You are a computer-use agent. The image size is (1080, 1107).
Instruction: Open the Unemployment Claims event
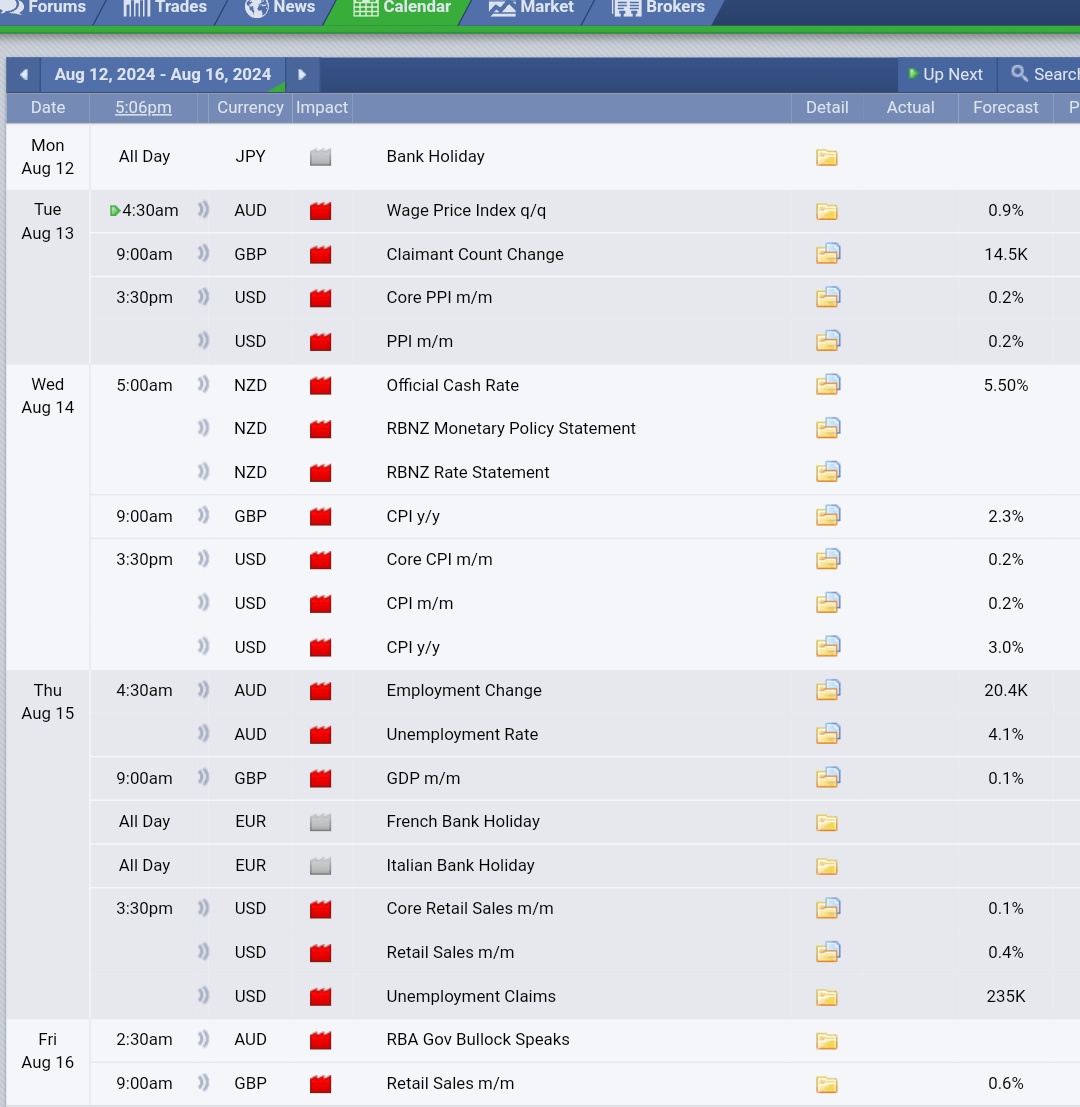coord(471,996)
